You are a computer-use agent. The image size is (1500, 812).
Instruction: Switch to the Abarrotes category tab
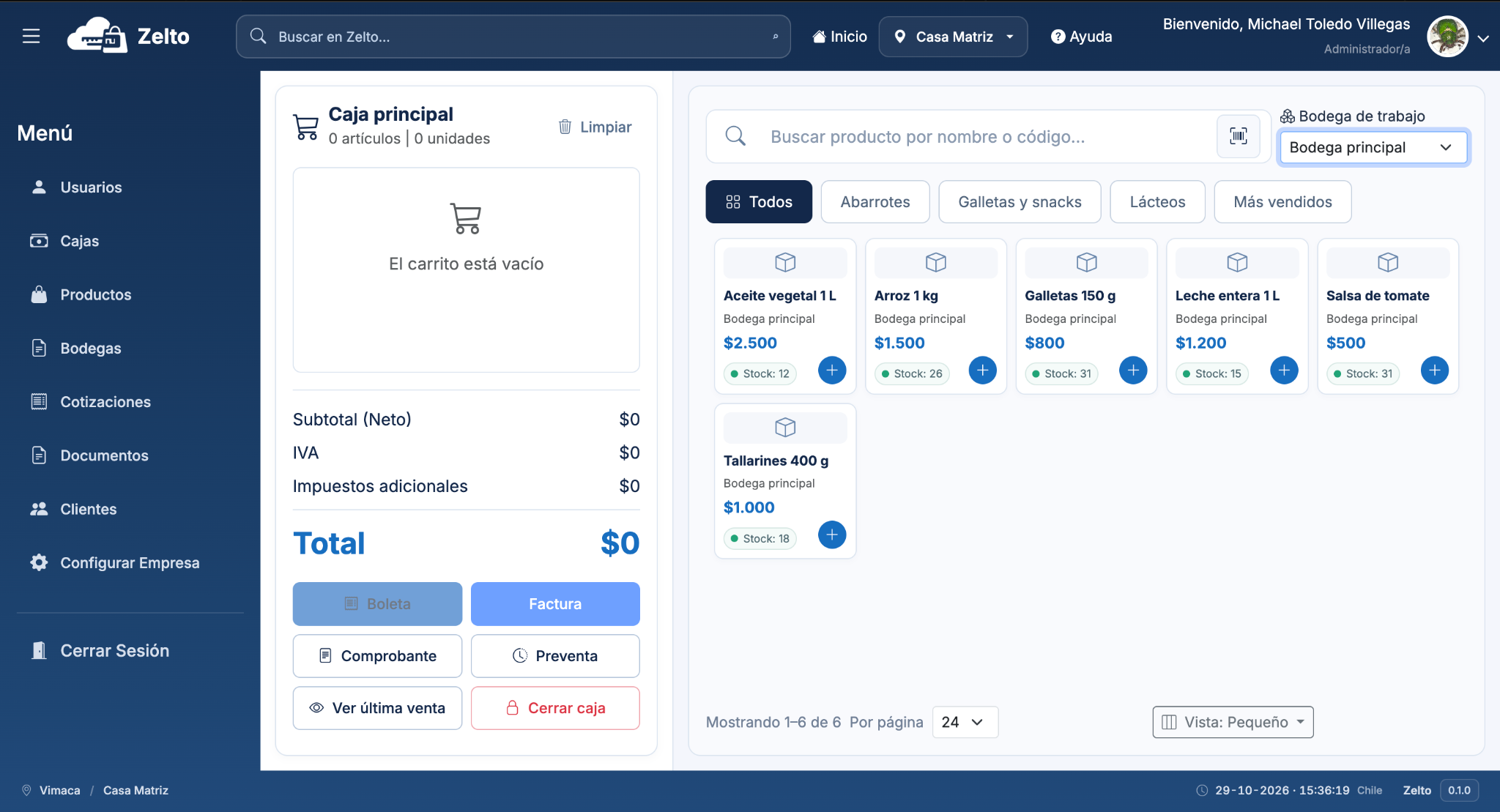pos(875,202)
